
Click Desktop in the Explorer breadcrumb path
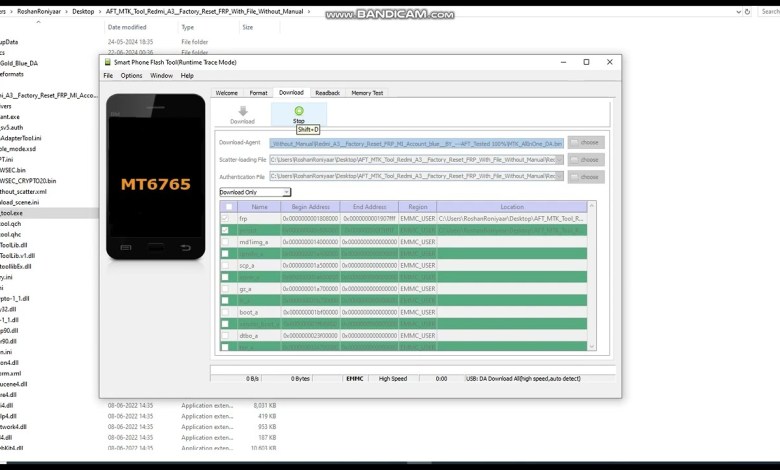[x=83, y=11]
